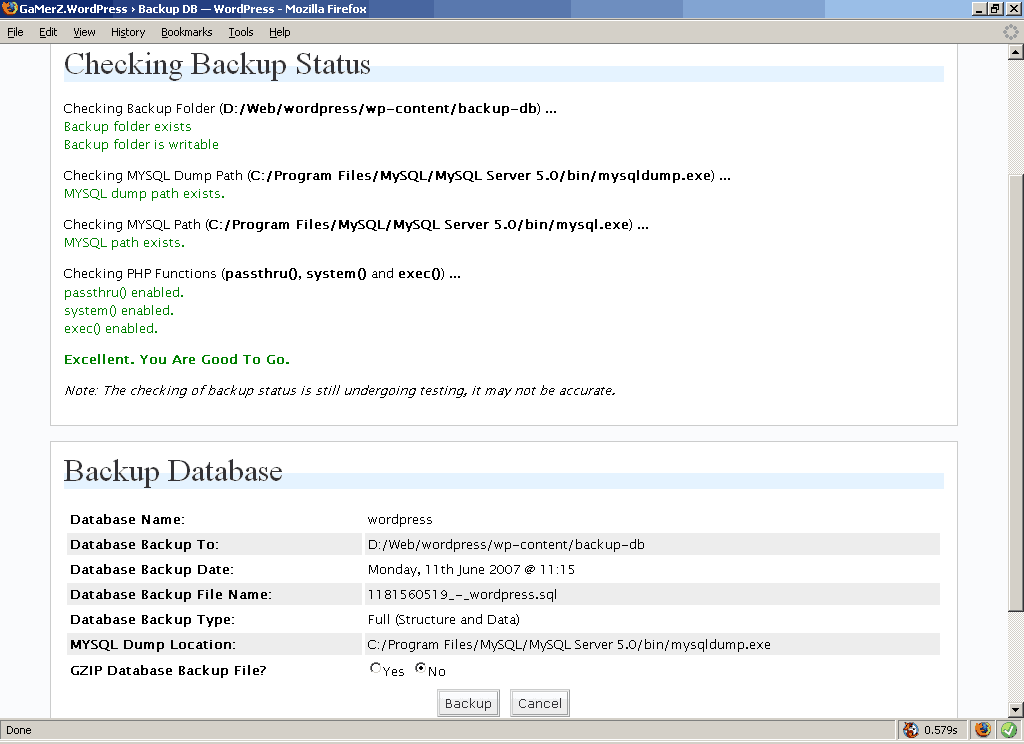Open the Edit menu
1024x744 pixels.
point(48,32)
